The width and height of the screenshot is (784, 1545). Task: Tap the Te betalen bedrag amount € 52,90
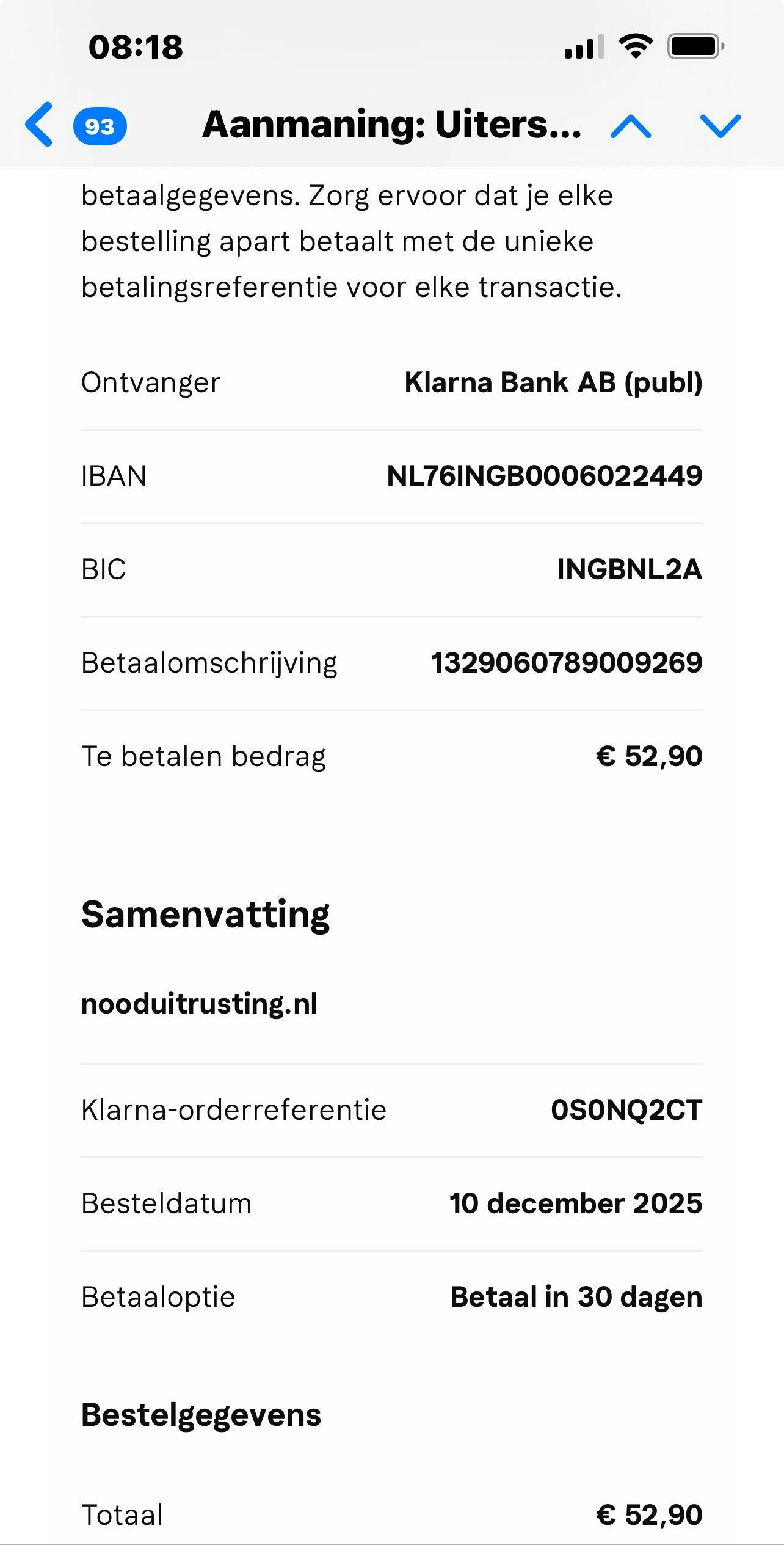649,756
